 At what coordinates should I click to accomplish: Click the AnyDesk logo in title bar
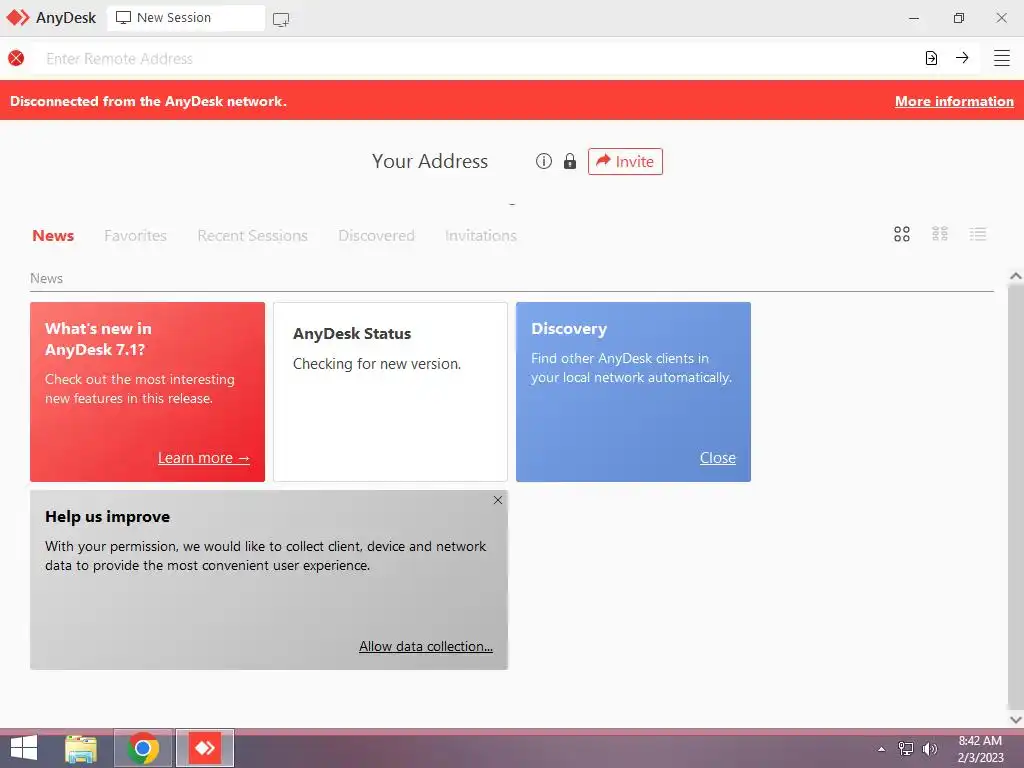[18, 18]
